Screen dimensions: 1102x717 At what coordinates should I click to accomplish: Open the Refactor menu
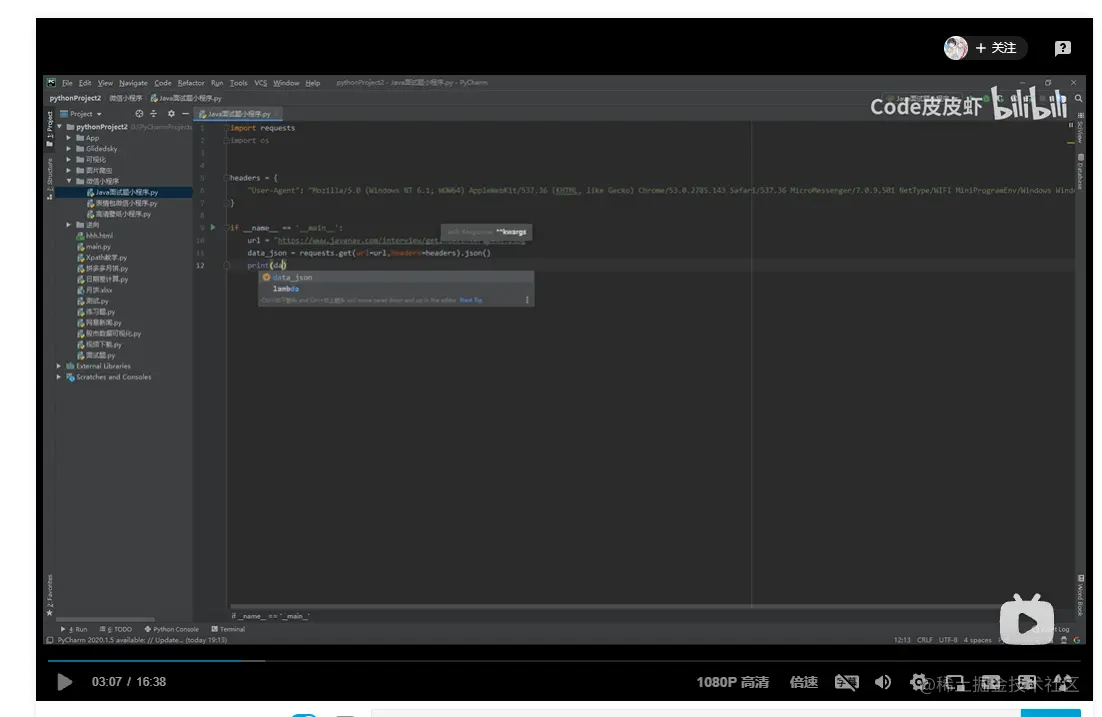click(190, 83)
